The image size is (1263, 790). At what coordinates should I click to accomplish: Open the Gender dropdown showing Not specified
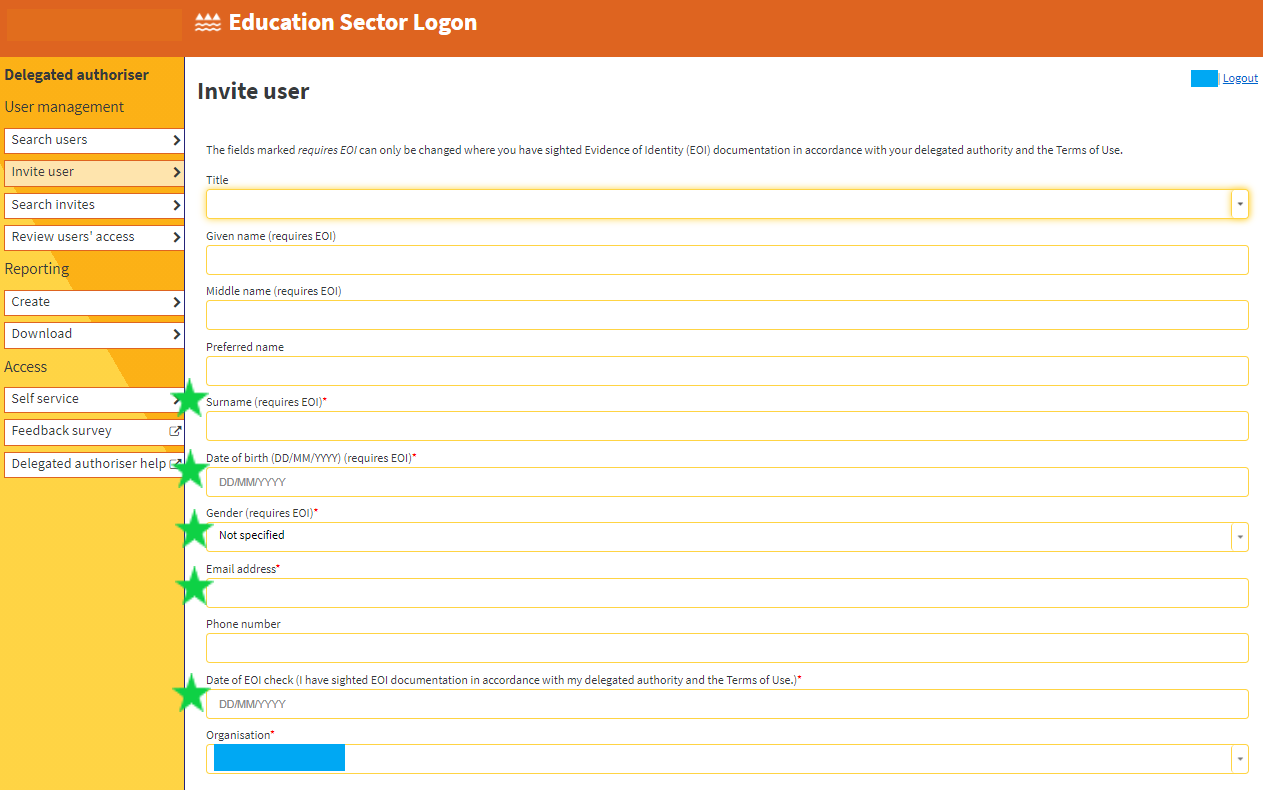click(x=1240, y=536)
